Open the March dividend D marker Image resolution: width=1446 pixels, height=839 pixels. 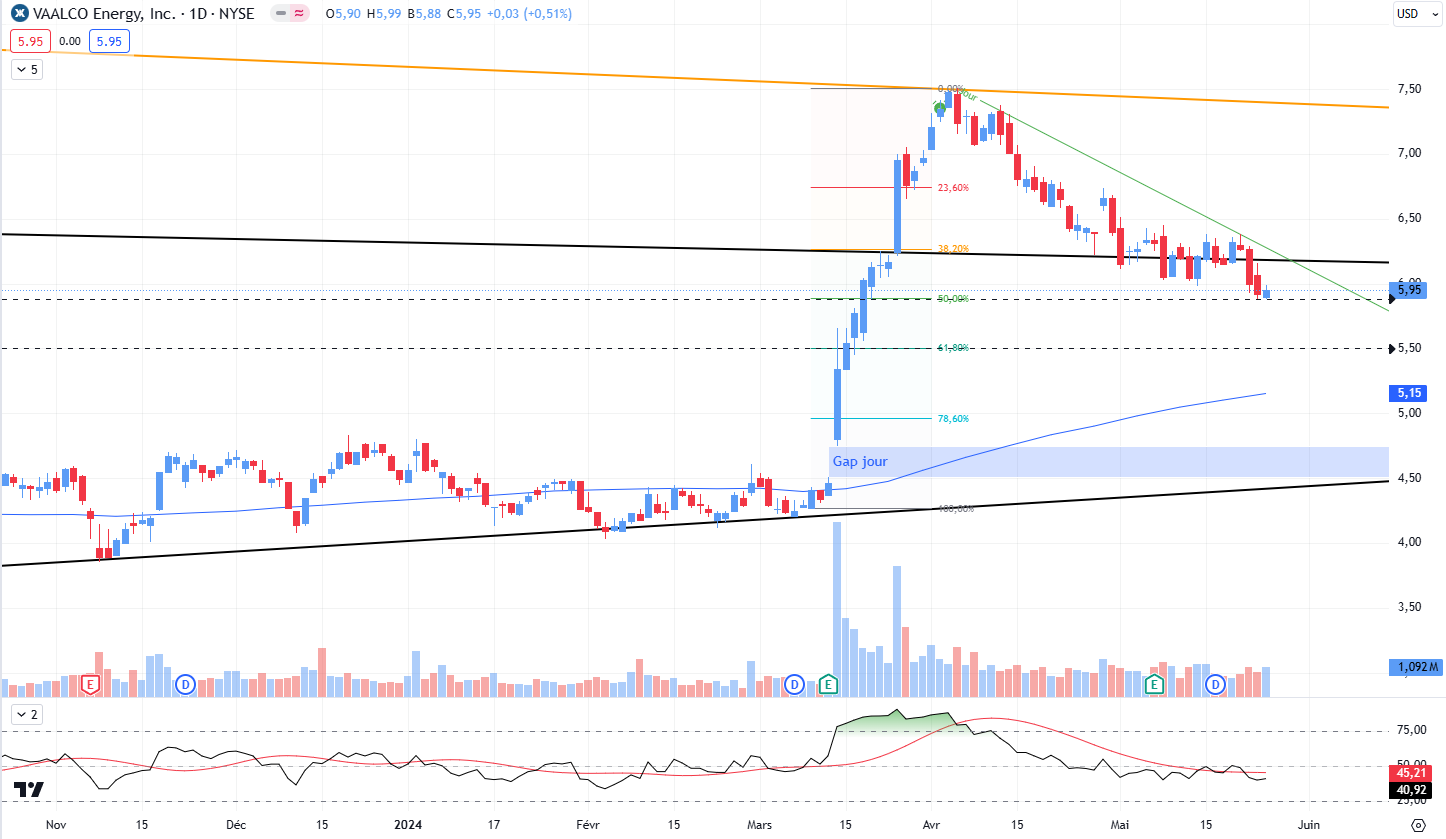pyautogui.click(x=794, y=685)
